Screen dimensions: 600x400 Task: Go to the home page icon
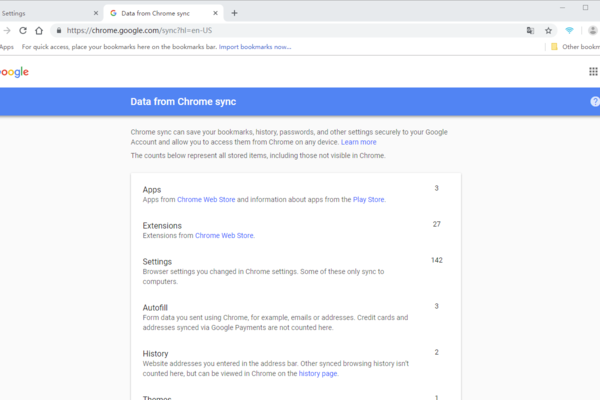(39, 31)
